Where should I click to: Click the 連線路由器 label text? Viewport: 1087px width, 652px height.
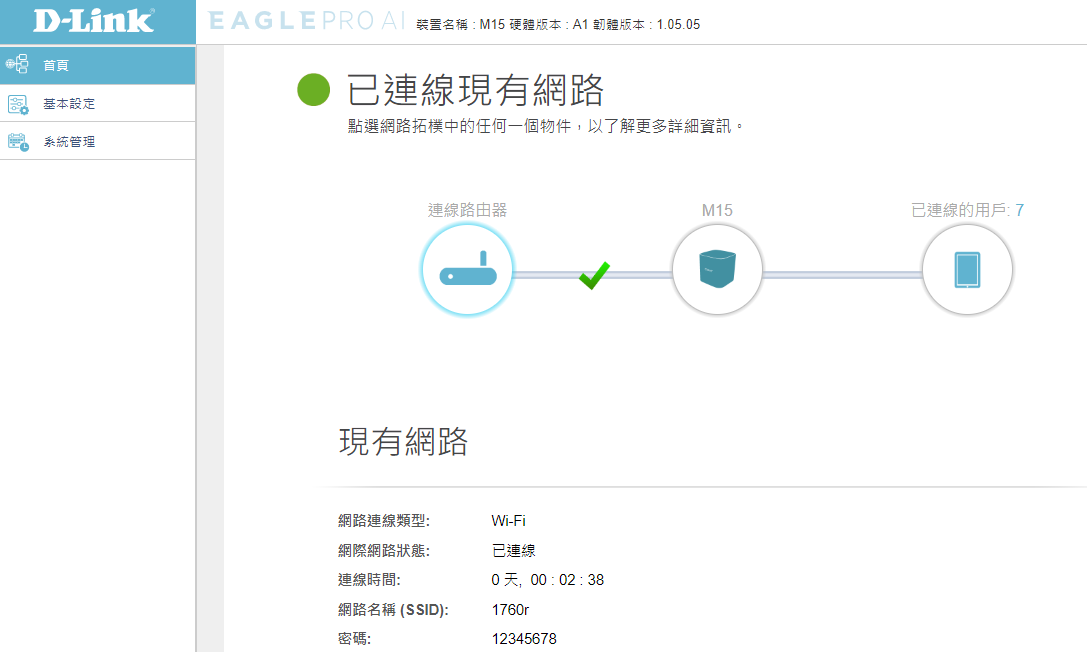[x=467, y=210]
